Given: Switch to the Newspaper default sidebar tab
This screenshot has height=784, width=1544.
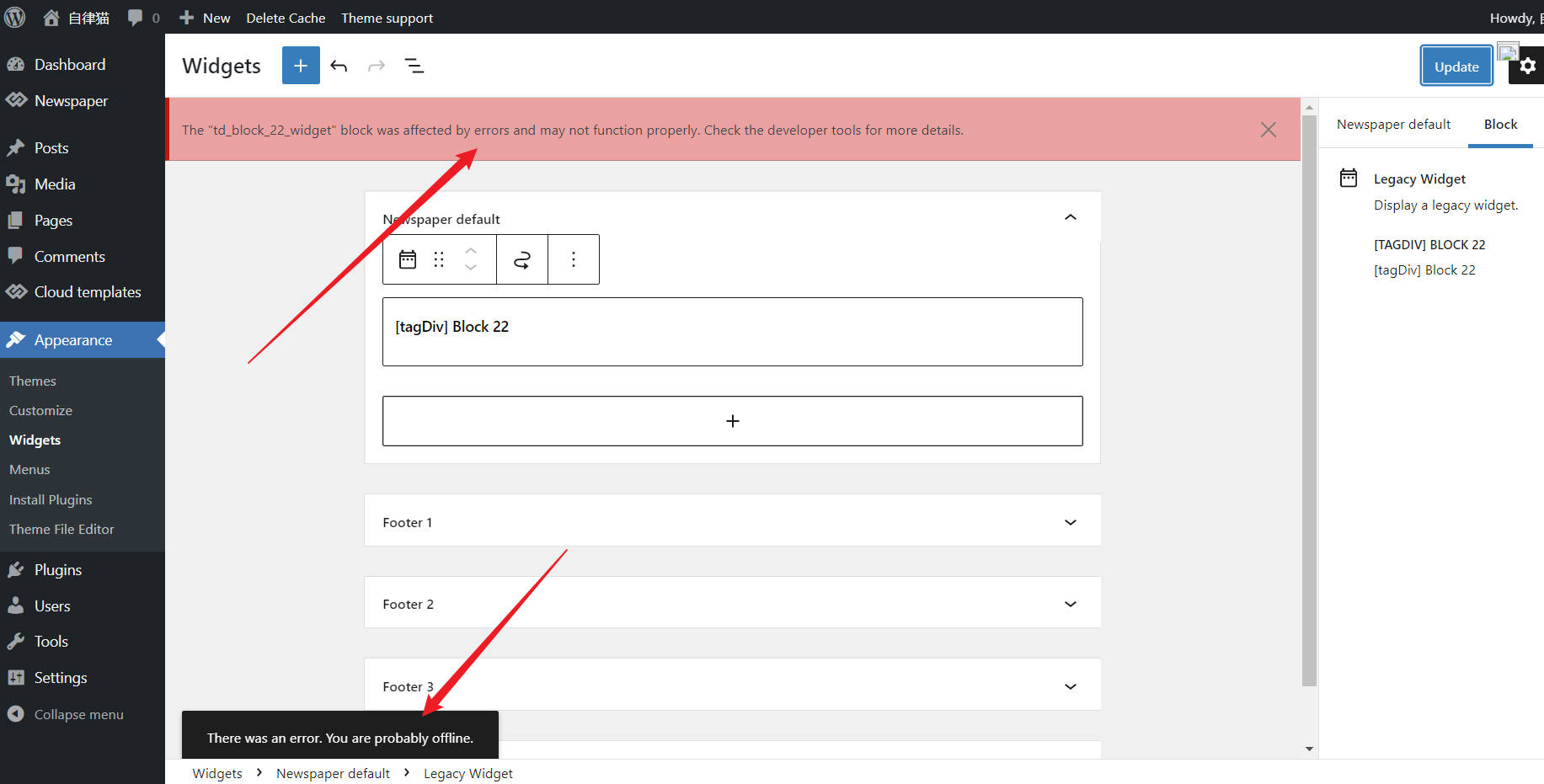Looking at the screenshot, I should pos(1393,125).
